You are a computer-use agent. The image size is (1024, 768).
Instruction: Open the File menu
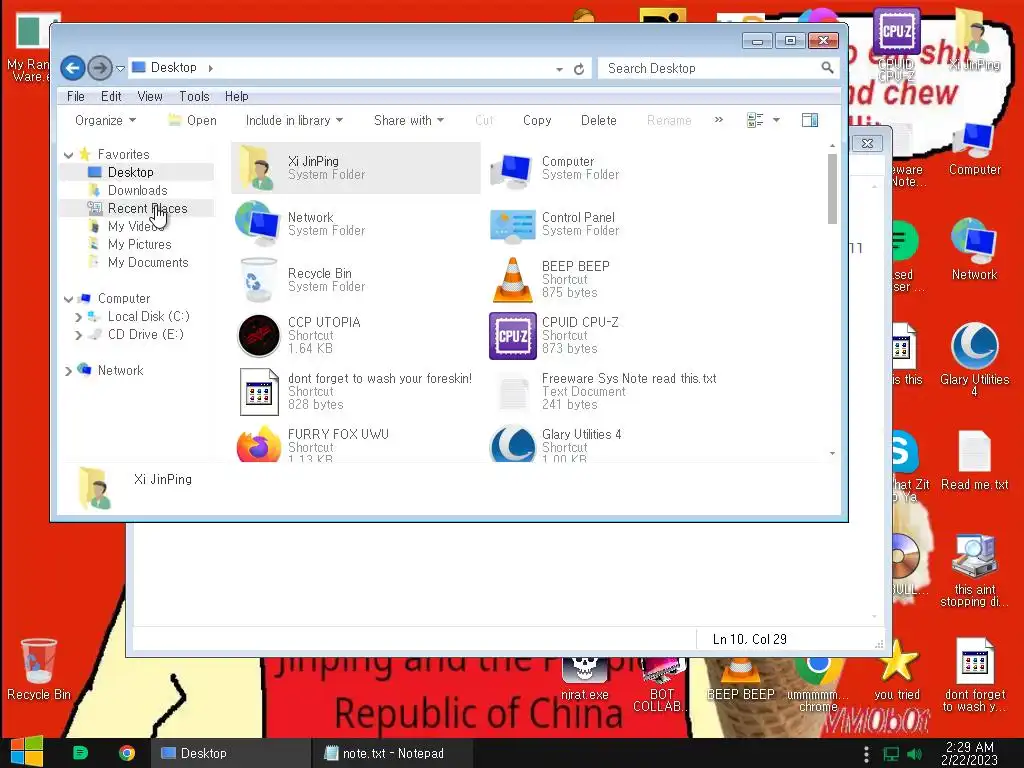coord(76,96)
